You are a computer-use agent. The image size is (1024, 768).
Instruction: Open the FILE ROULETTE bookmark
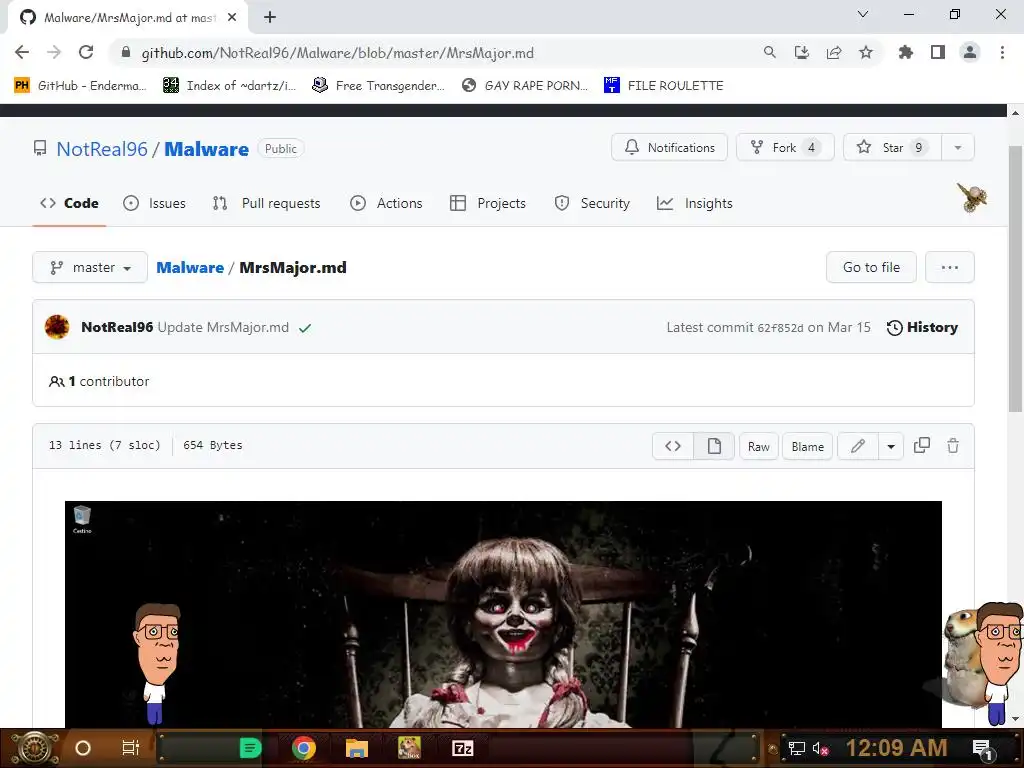664,86
